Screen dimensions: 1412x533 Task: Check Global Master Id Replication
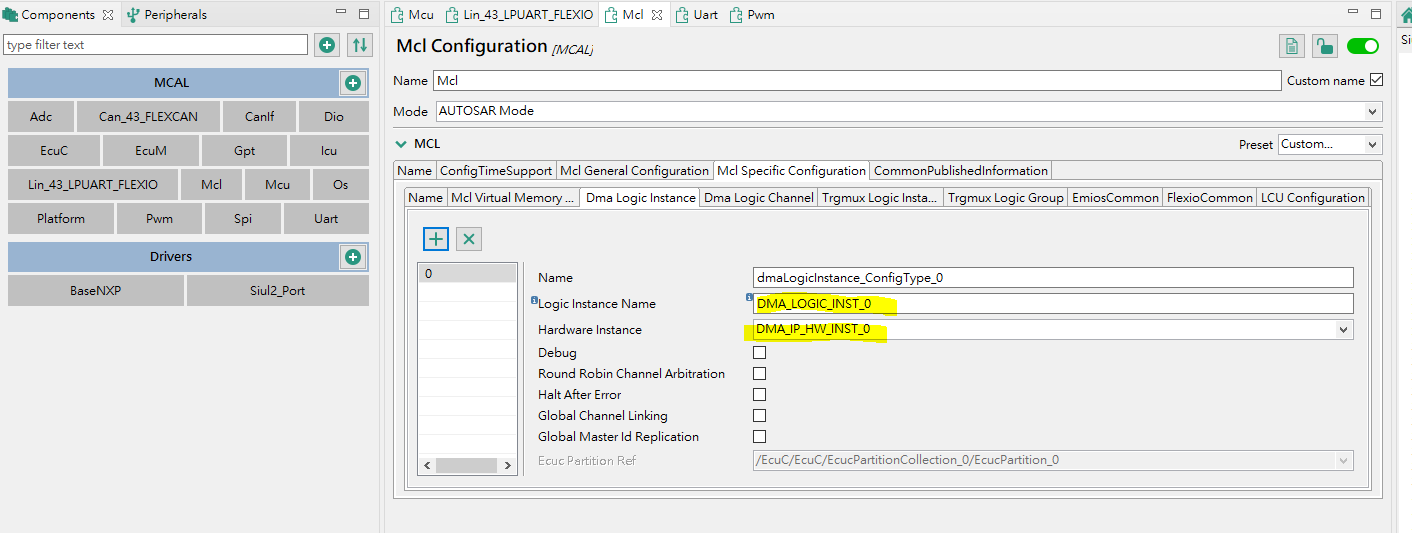coord(759,436)
